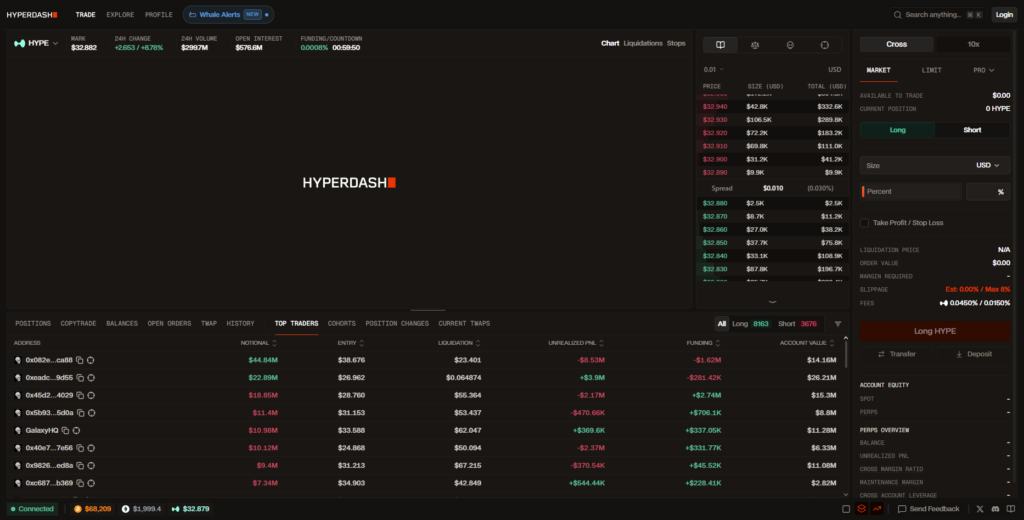The width and height of the screenshot is (1024, 520).
Task: Expand the PRO order type dropdown
Action: 984,70
